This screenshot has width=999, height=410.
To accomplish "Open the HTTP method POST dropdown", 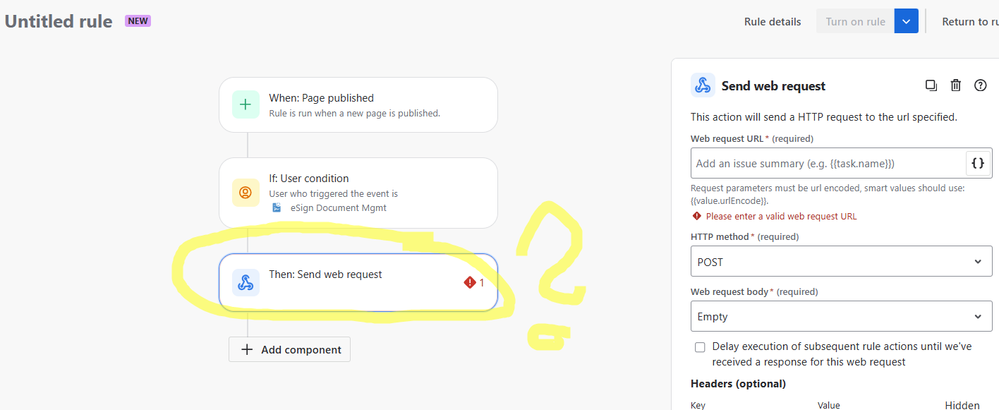I will pyautogui.click(x=842, y=262).
